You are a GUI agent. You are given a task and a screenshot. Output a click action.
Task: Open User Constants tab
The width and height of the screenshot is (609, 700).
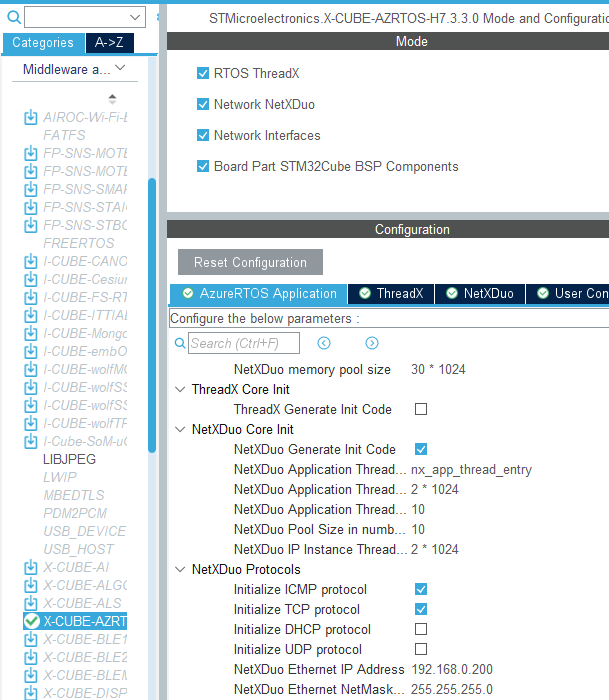[x=568, y=294]
